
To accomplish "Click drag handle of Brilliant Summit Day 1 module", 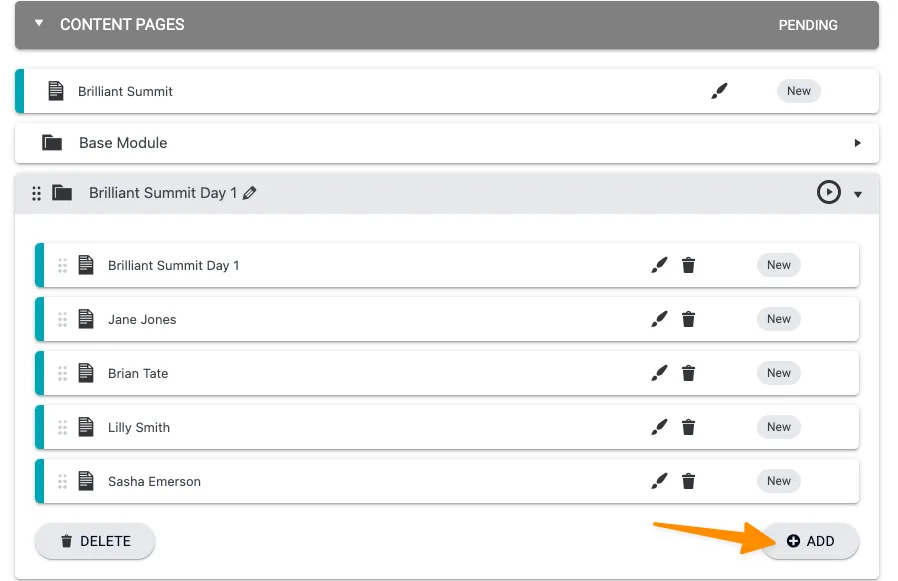I will pyautogui.click(x=37, y=193).
